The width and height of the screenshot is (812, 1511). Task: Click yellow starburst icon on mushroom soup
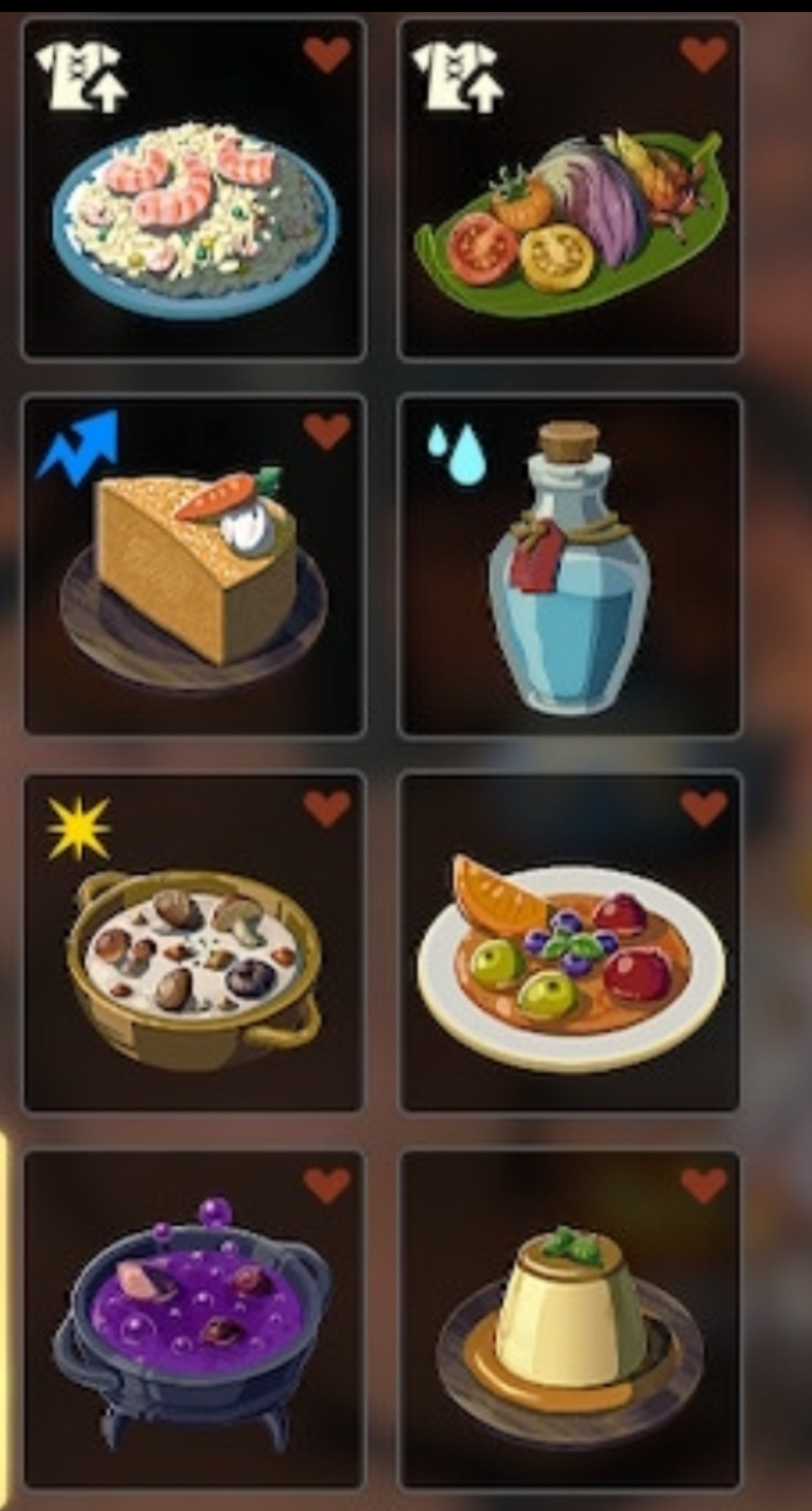[79, 828]
